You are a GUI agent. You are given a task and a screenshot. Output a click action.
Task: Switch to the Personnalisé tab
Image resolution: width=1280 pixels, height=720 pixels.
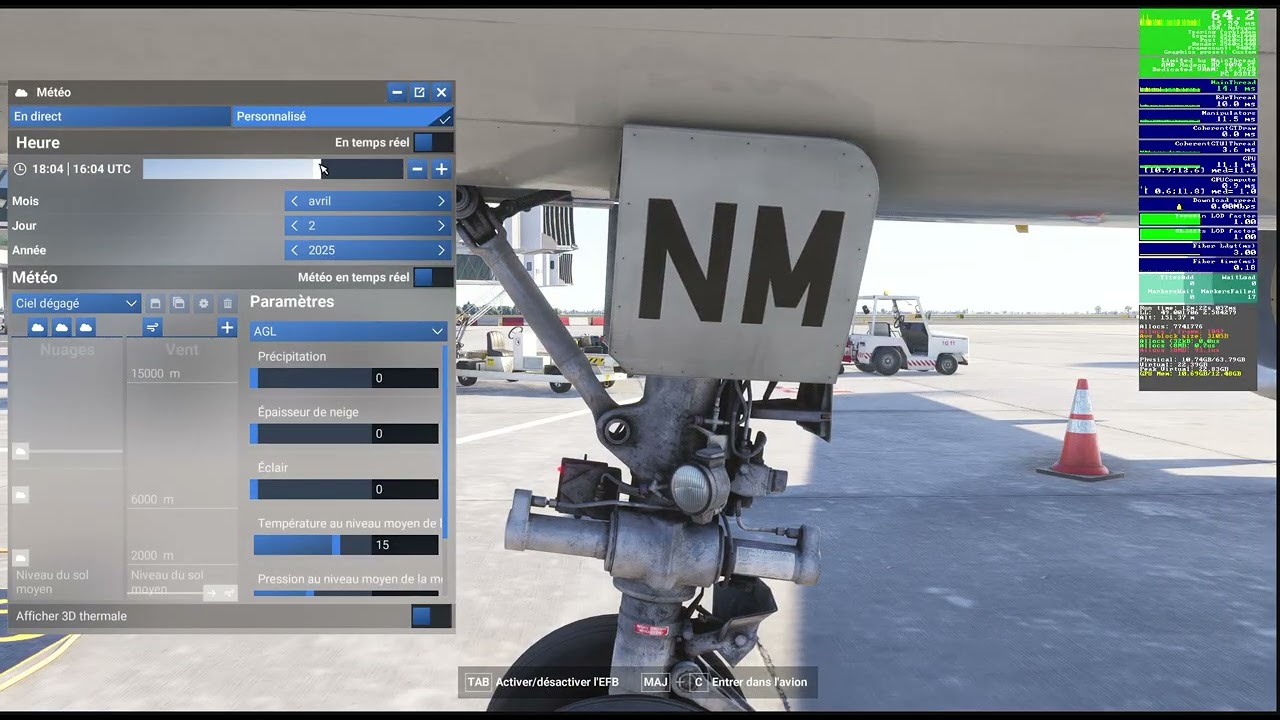point(342,116)
